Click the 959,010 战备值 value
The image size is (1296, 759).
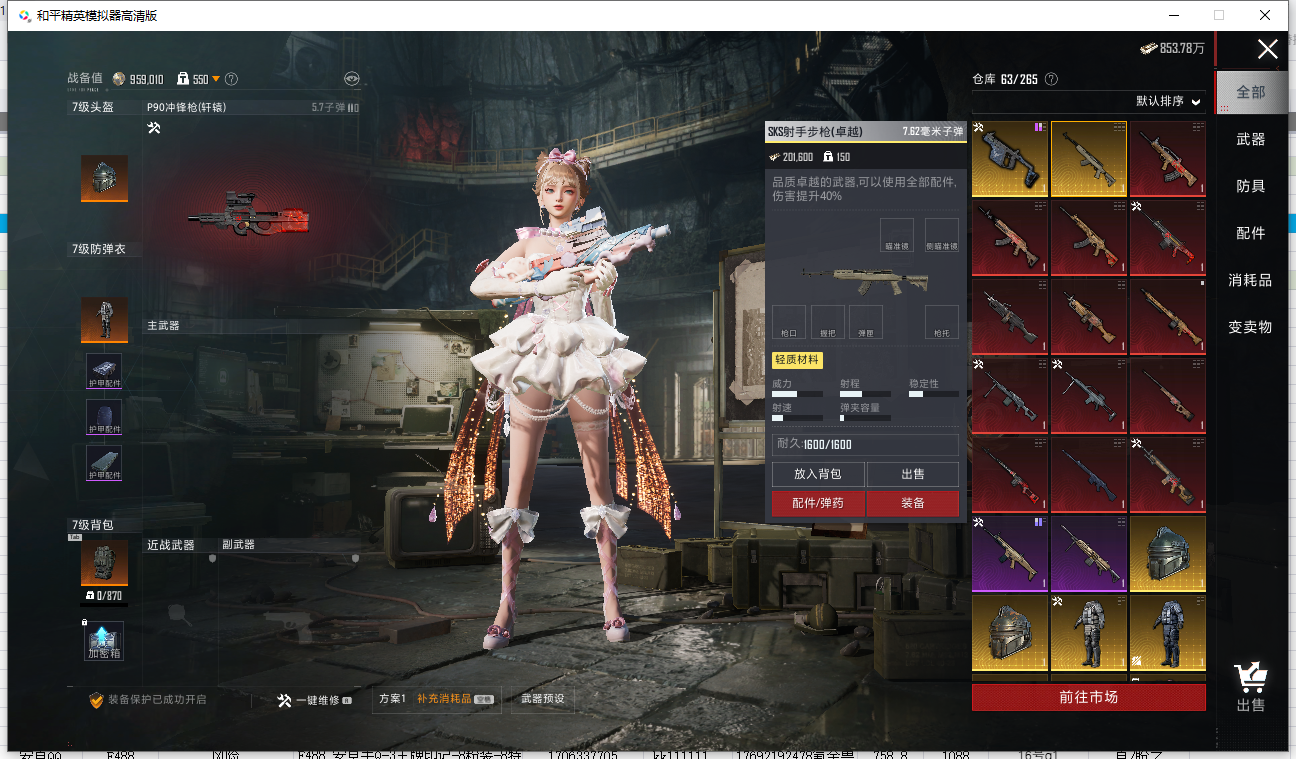coord(146,79)
